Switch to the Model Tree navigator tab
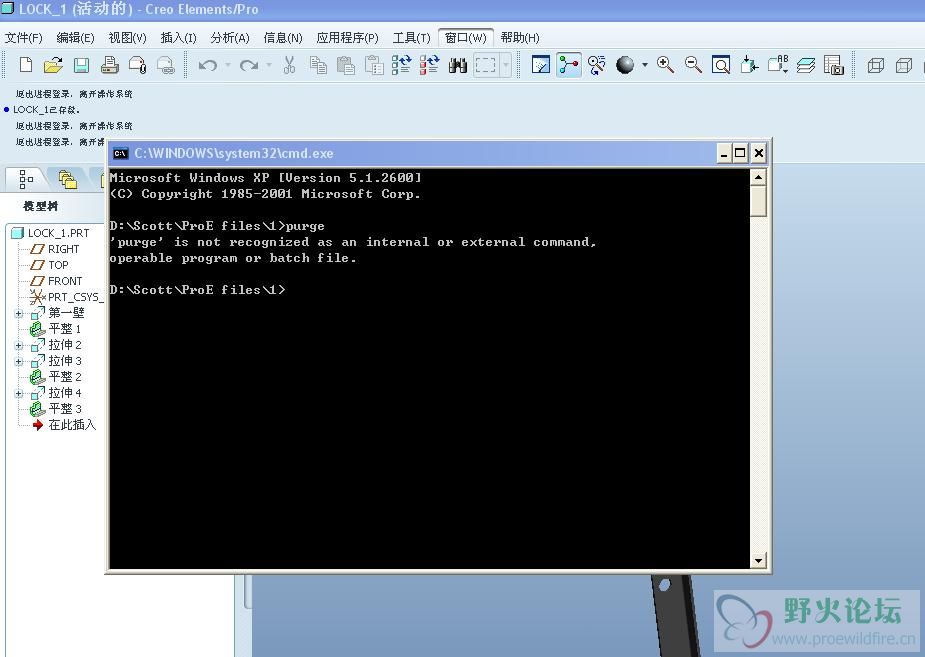This screenshot has width=925, height=657. click(x=26, y=179)
